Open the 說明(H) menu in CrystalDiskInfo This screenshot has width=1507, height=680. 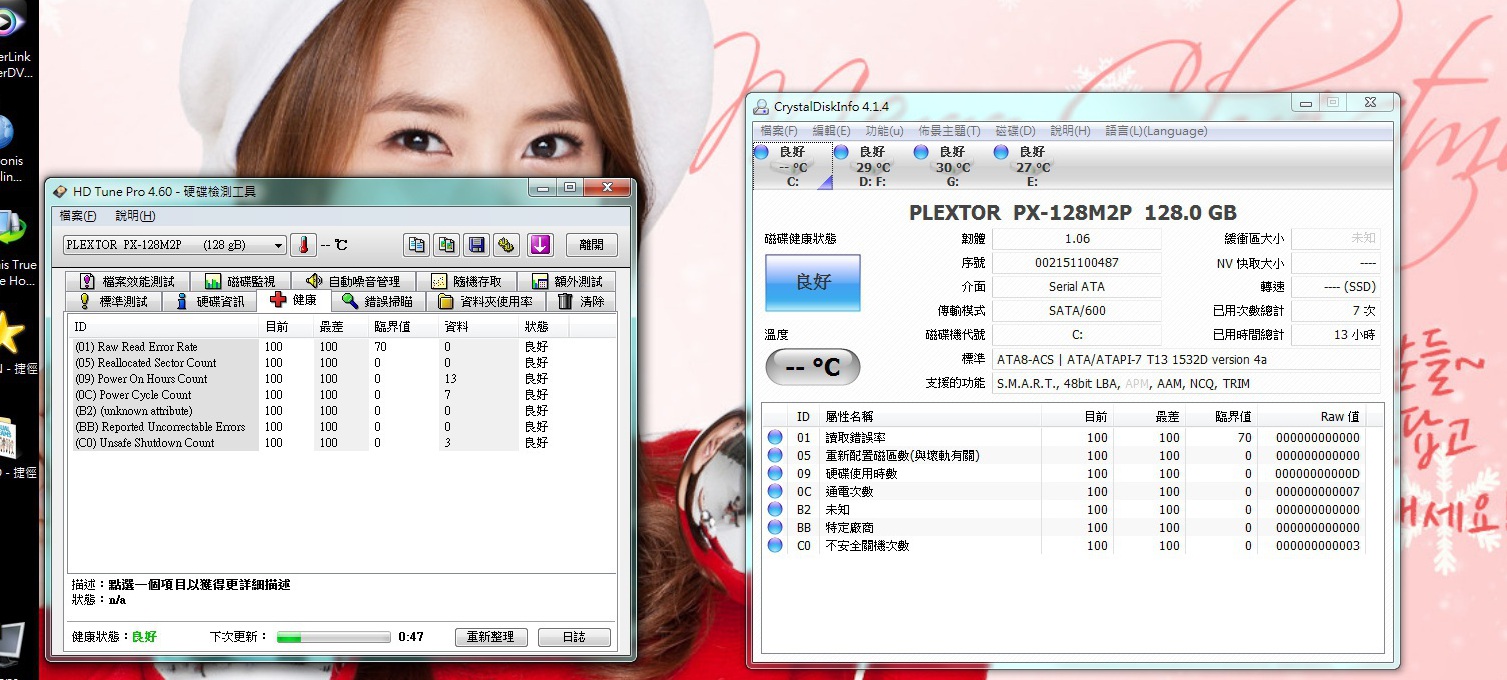pos(1070,131)
